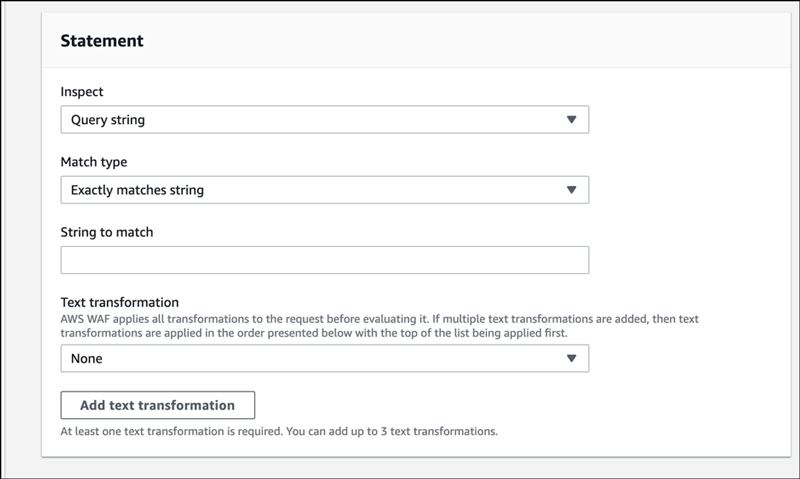The image size is (800, 479).
Task: Click the Inspect dropdown arrow icon
Action: click(571, 119)
